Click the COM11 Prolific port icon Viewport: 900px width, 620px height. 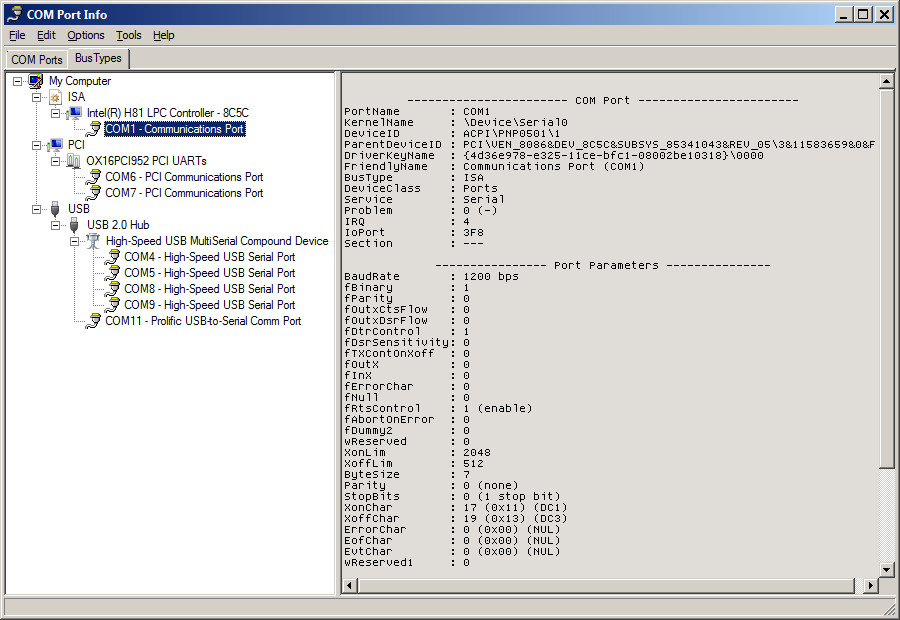pos(93,321)
